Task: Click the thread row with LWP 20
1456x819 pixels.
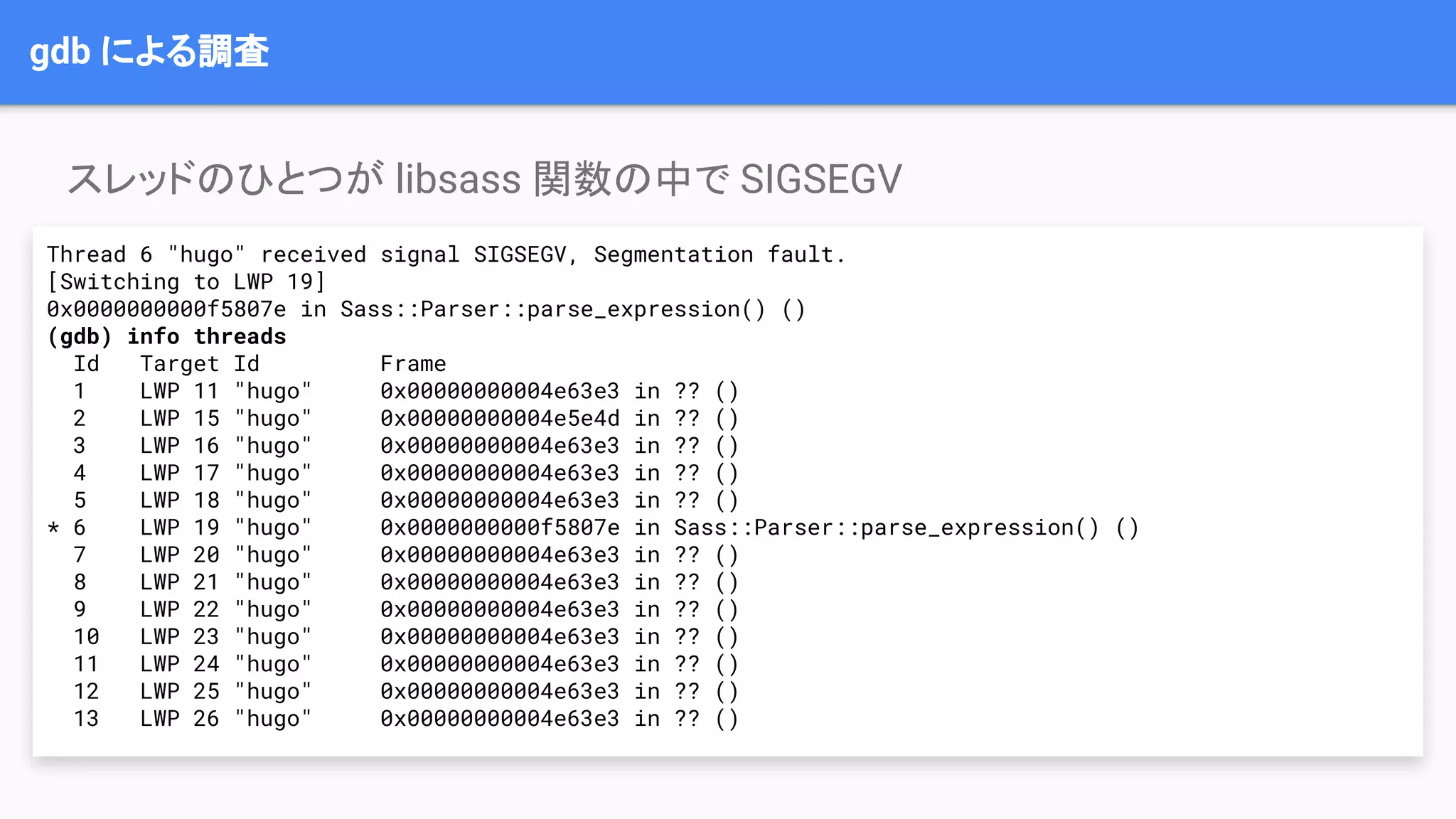Action: (x=406, y=555)
